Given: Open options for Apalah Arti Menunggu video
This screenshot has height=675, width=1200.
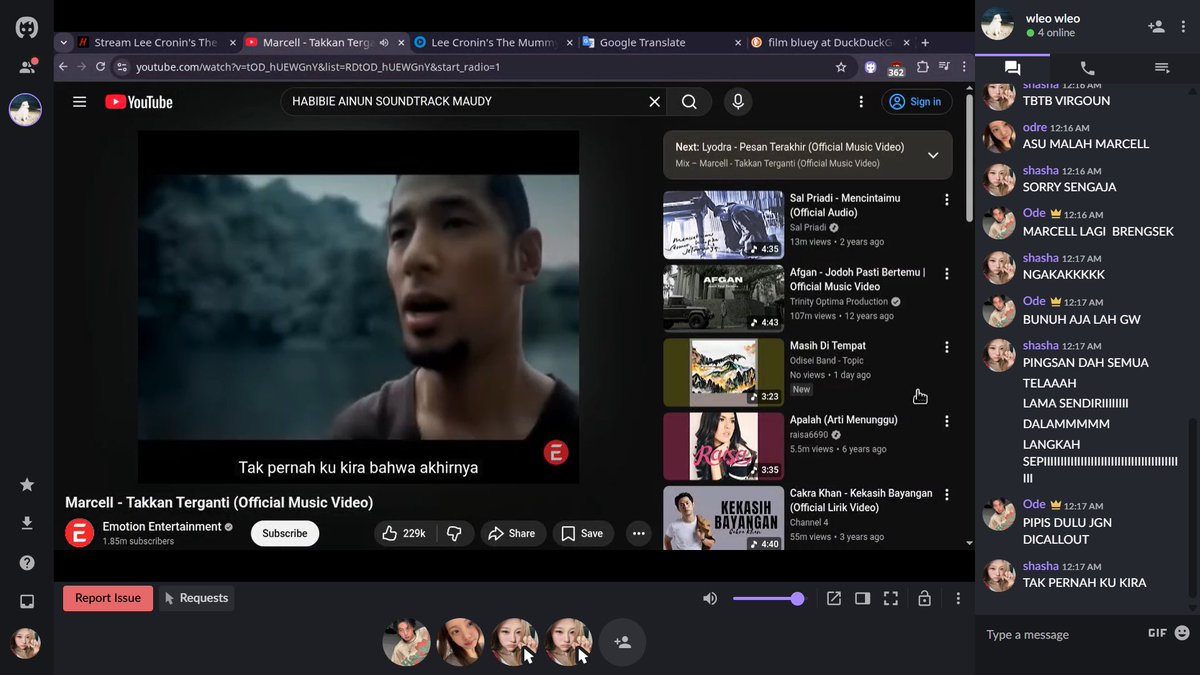Looking at the screenshot, I should pyautogui.click(x=946, y=421).
